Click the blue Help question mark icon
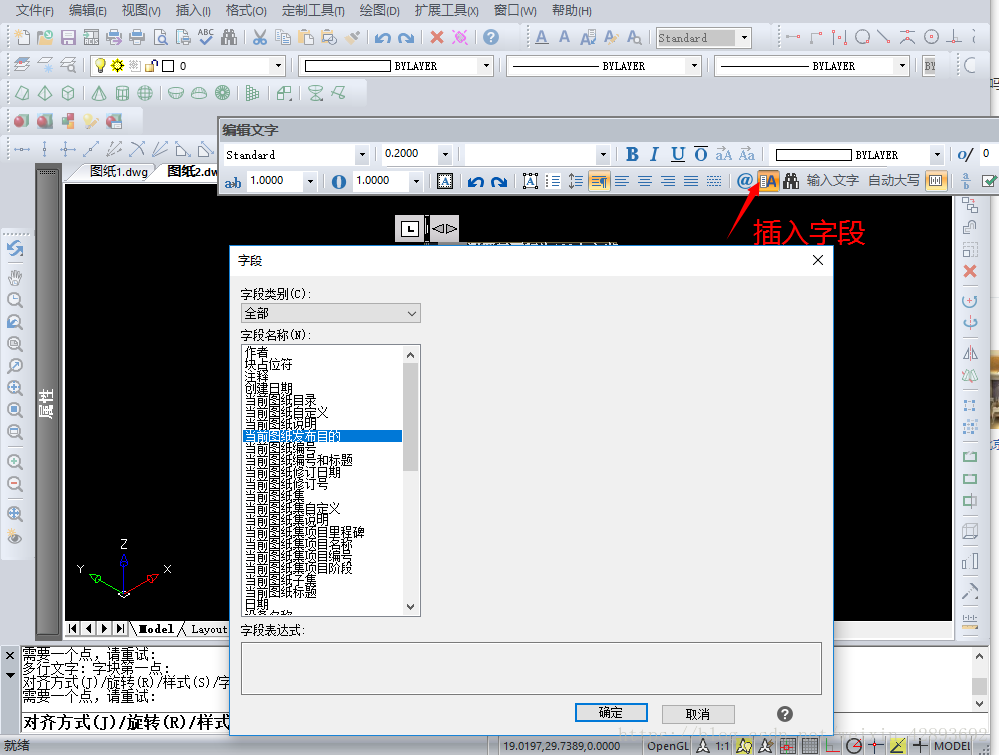The height and width of the screenshot is (755, 999). [x=491, y=38]
